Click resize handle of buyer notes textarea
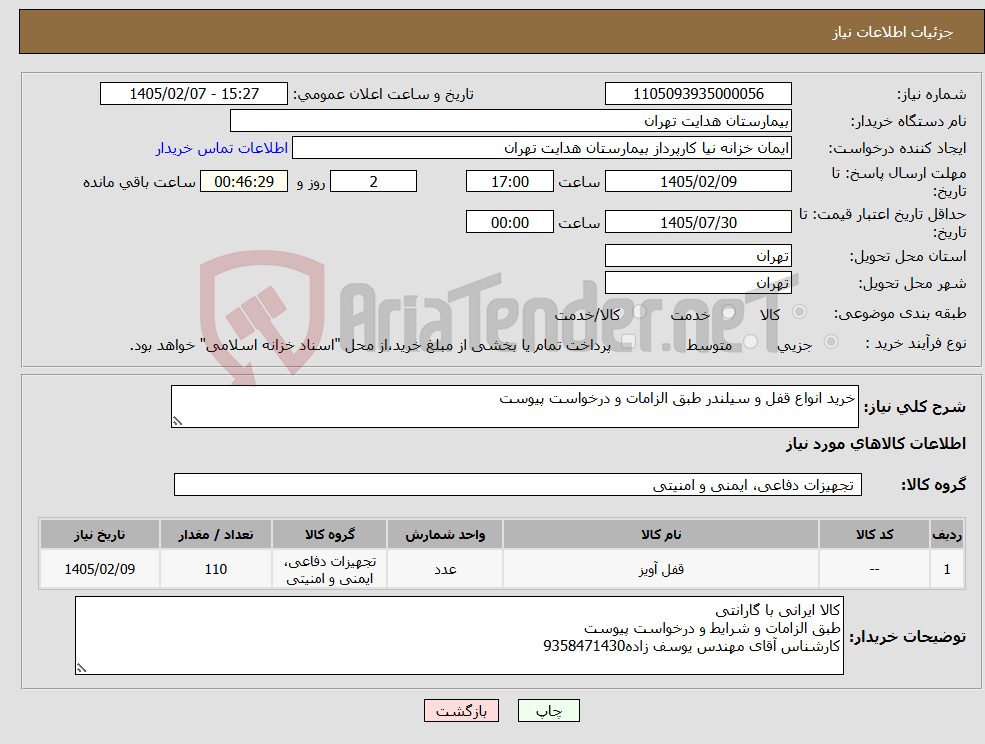Screen dimensions: 985x744 pos(81,669)
